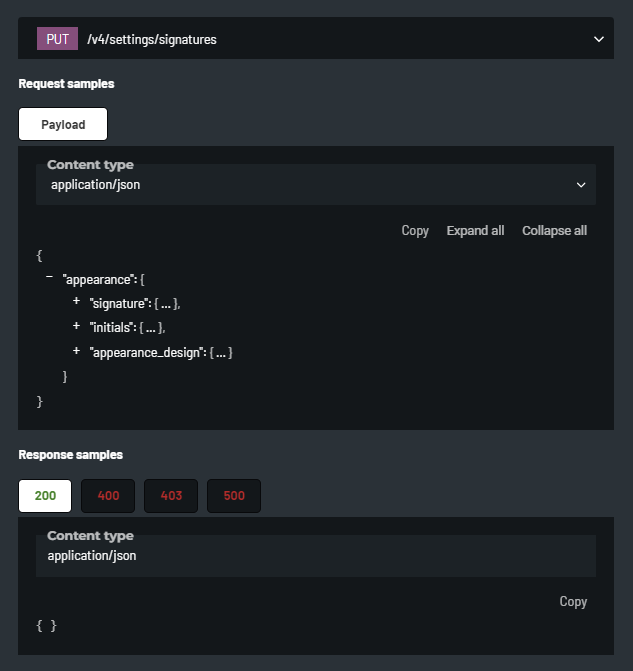The width and height of the screenshot is (633, 671).
Task: Expand the "appearance_design" node plus icon
Action: [77, 351]
